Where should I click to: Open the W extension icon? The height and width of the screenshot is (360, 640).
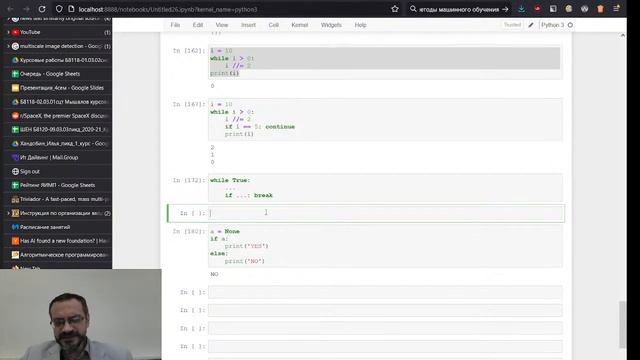coord(584,9)
